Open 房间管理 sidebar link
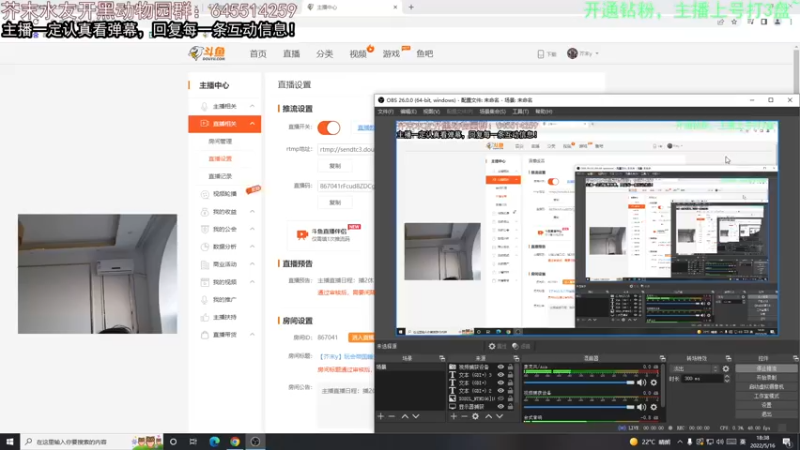 click(220, 141)
